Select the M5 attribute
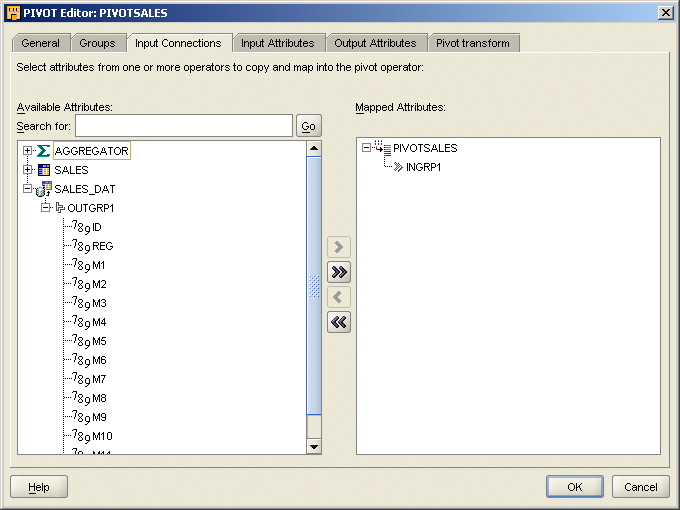 (x=99, y=341)
